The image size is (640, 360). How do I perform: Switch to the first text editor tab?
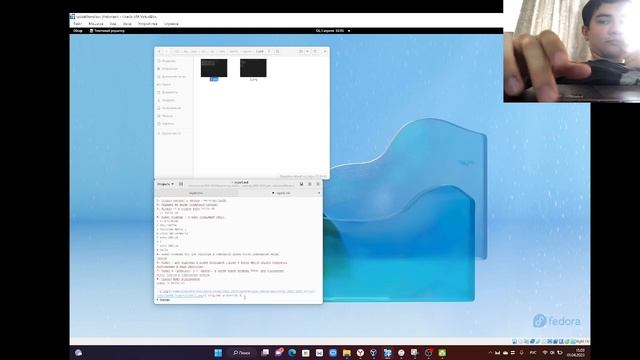pos(196,193)
